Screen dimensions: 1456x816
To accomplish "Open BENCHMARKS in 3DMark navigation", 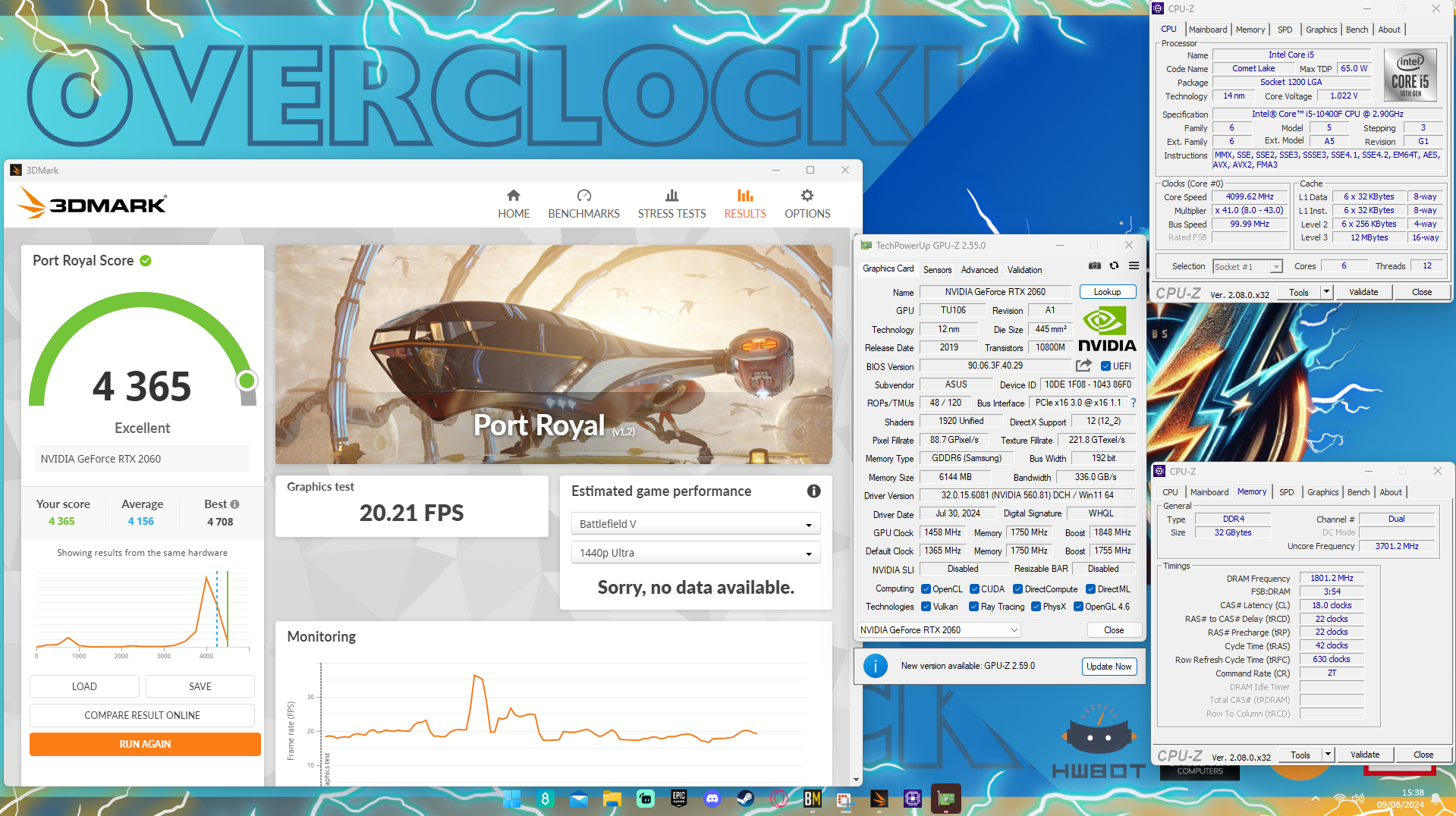I will 583,204.
